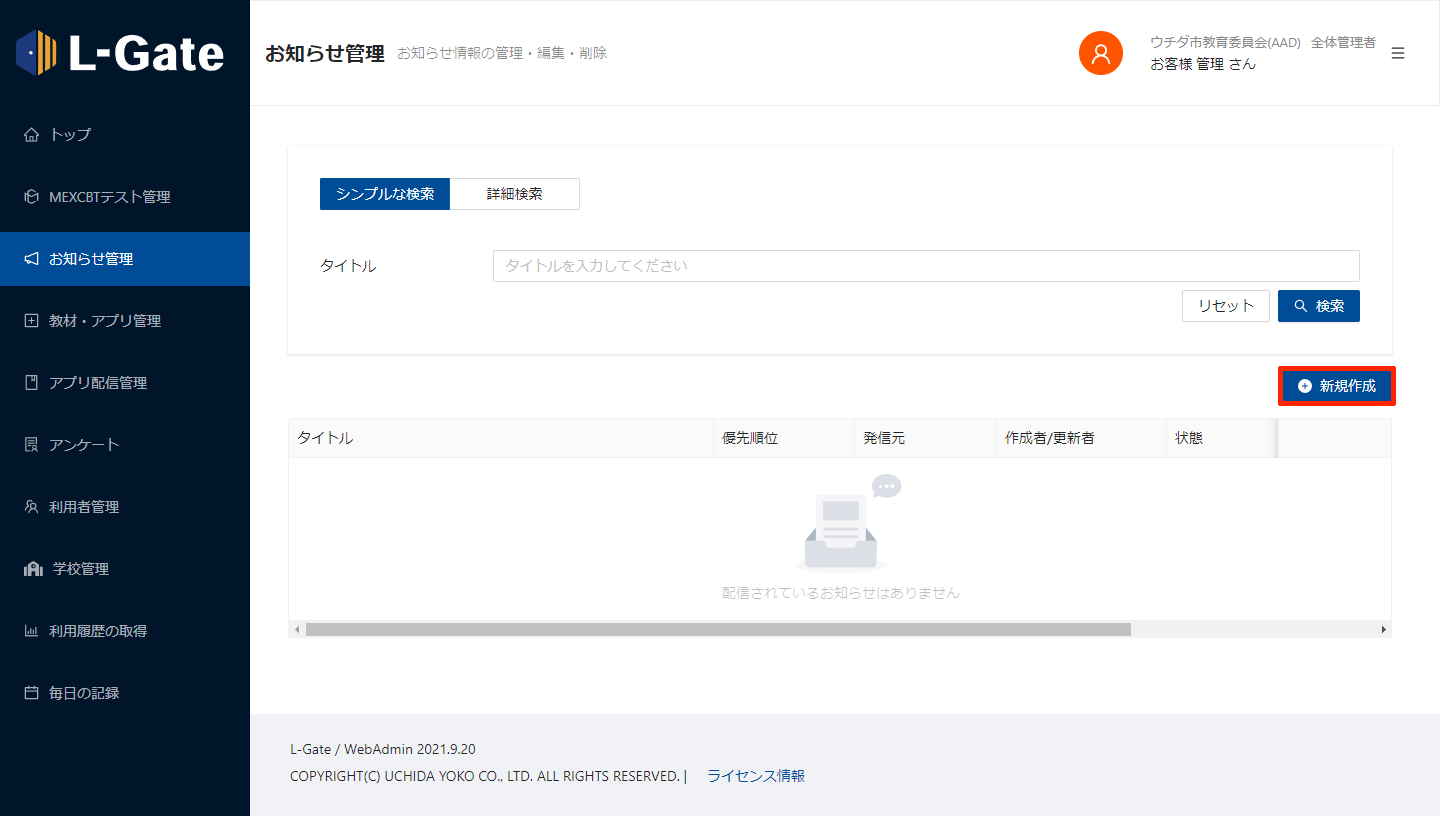Click the megaphone icon for お知らせ管理
1440x816 pixels.
coord(31,259)
